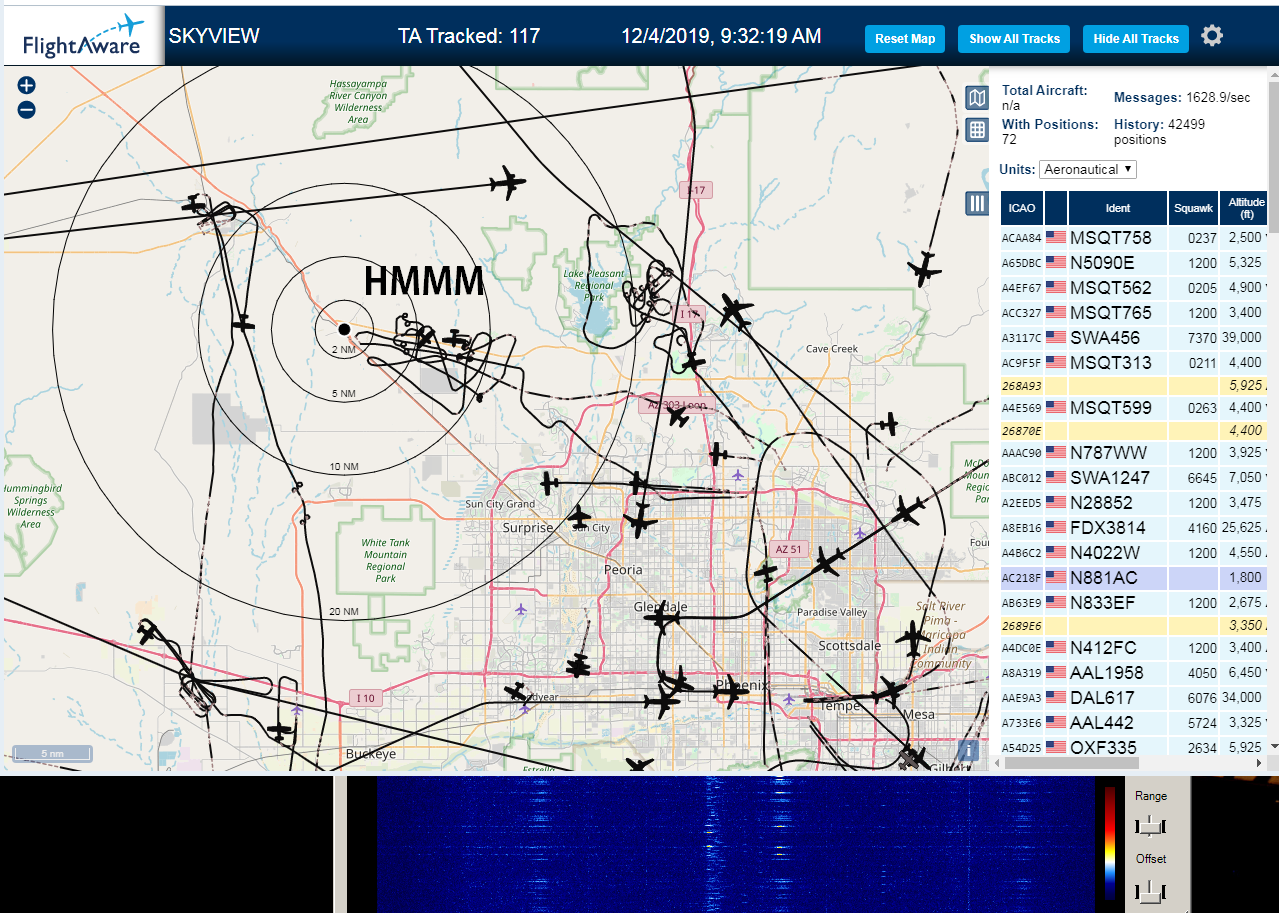This screenshot has height=913, width=1279.
Task: Collapse the sidebar with the pause-like icon
Action: (977, 204)
